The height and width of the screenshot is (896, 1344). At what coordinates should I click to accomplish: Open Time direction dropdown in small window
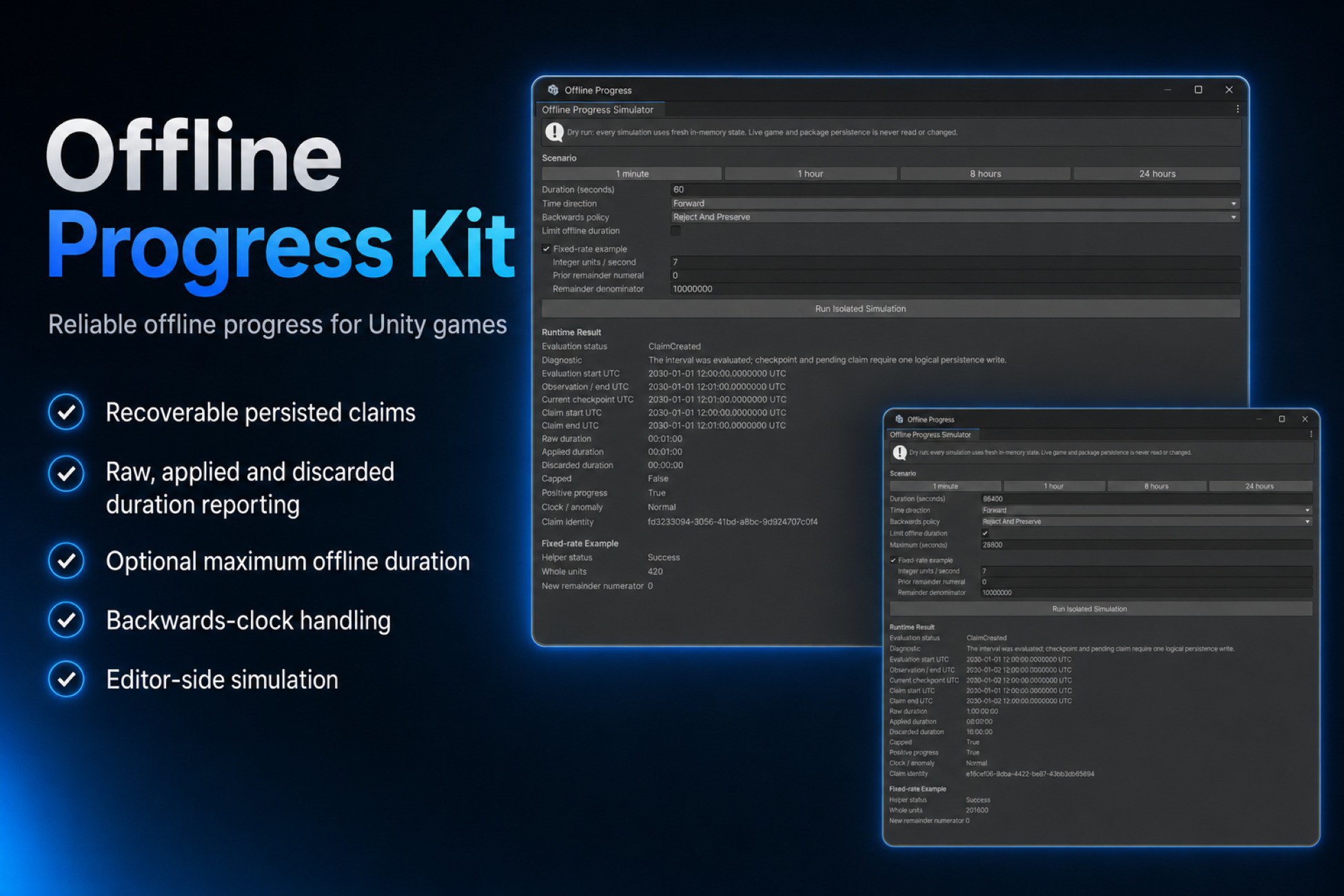[x=1146, y=510]
